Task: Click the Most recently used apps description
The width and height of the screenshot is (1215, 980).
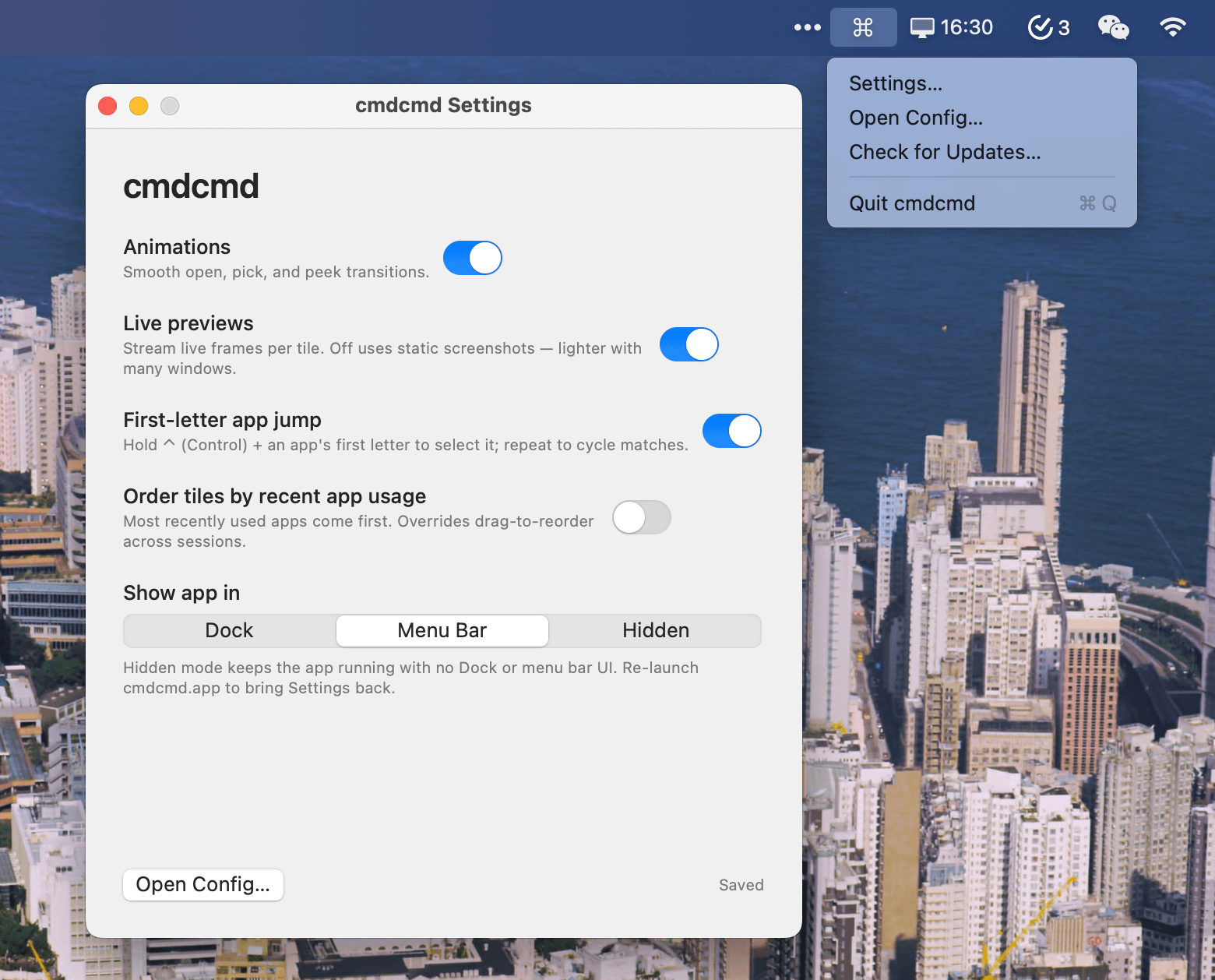Action: (x=358, y=531)
